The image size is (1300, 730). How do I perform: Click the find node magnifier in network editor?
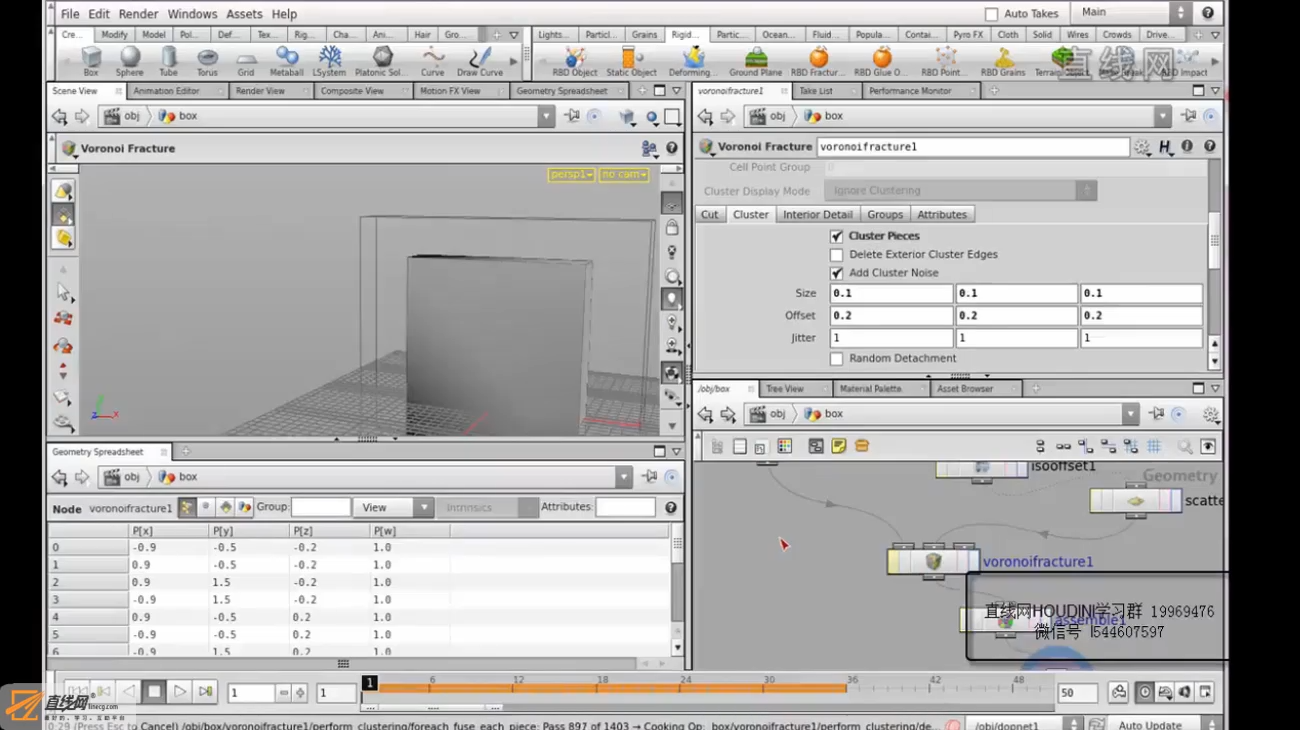tap(1185, 447)
